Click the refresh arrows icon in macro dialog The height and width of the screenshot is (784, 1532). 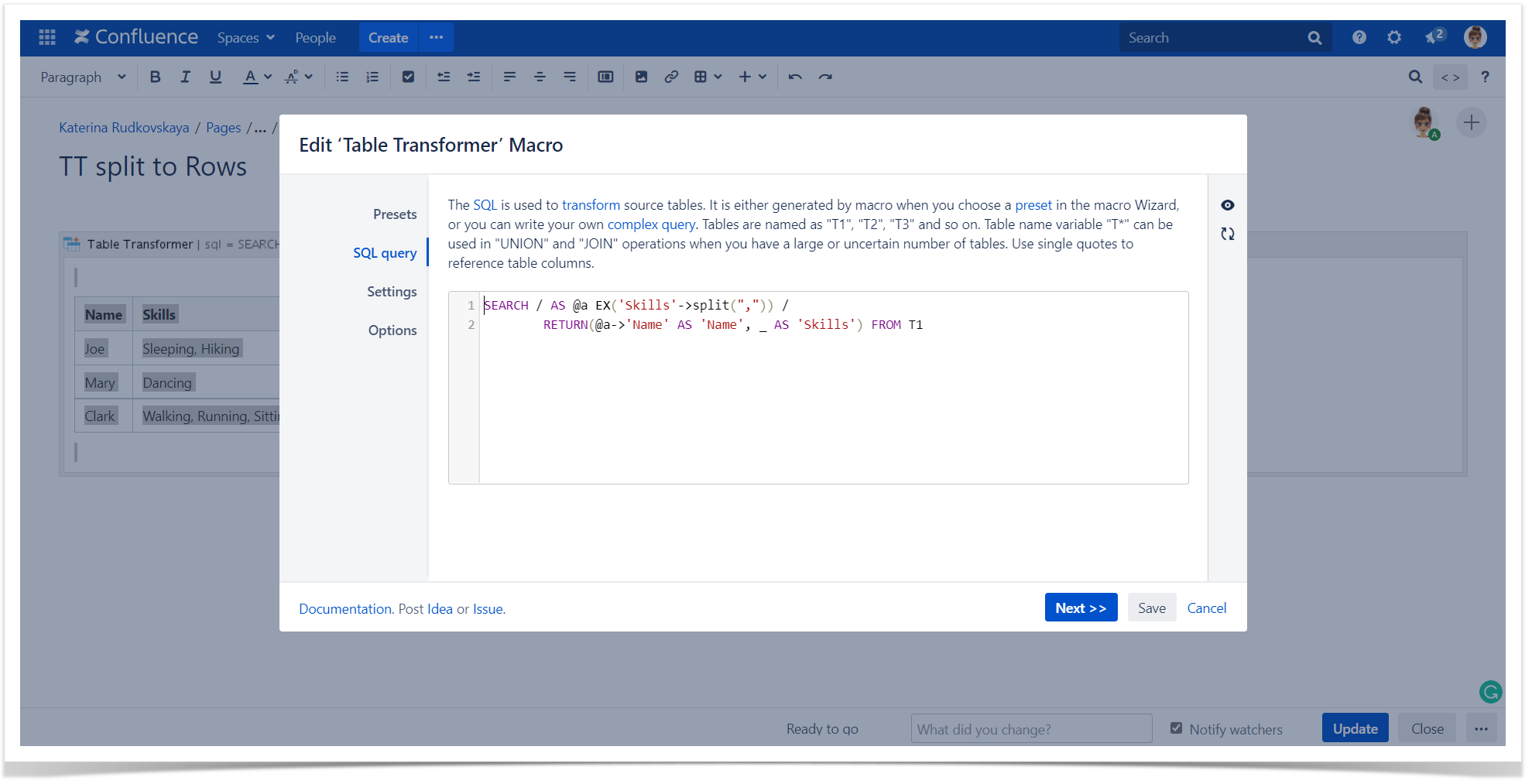(1227, 234)
